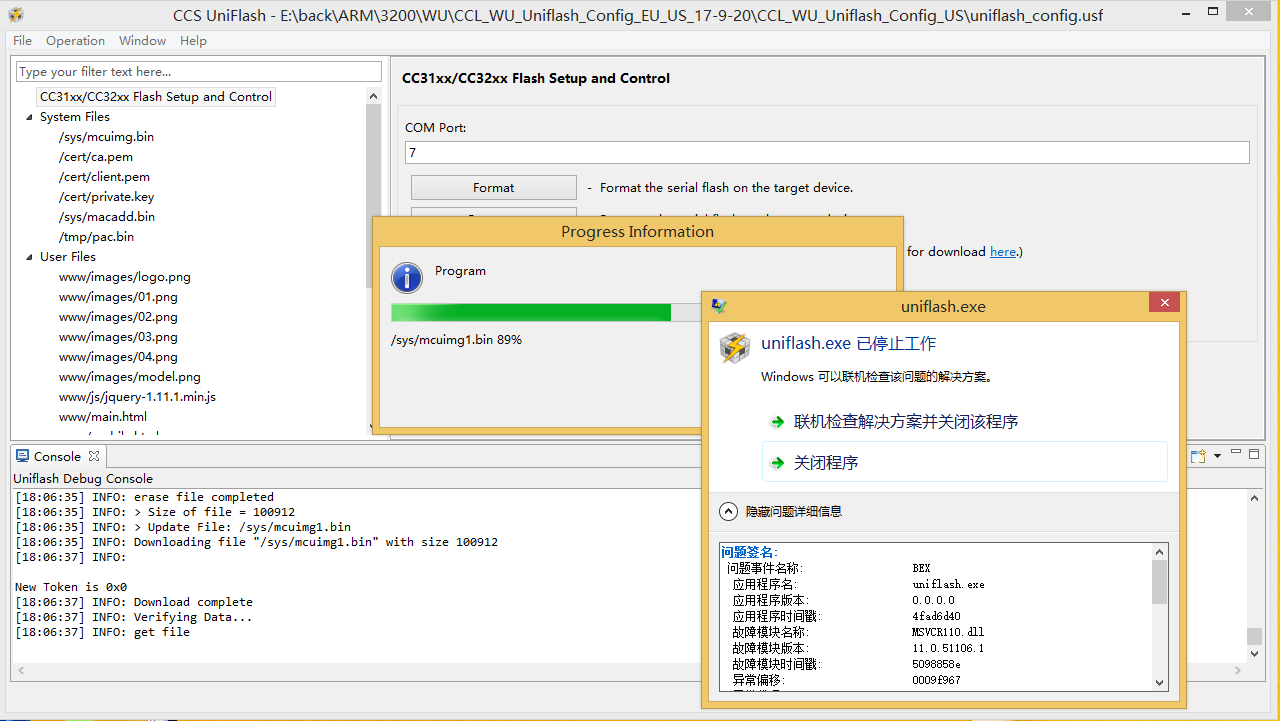Select www/js/jquery-1.11.1.min.js tree item
The width and height of the screenshot is (1280, 721).
137,397
